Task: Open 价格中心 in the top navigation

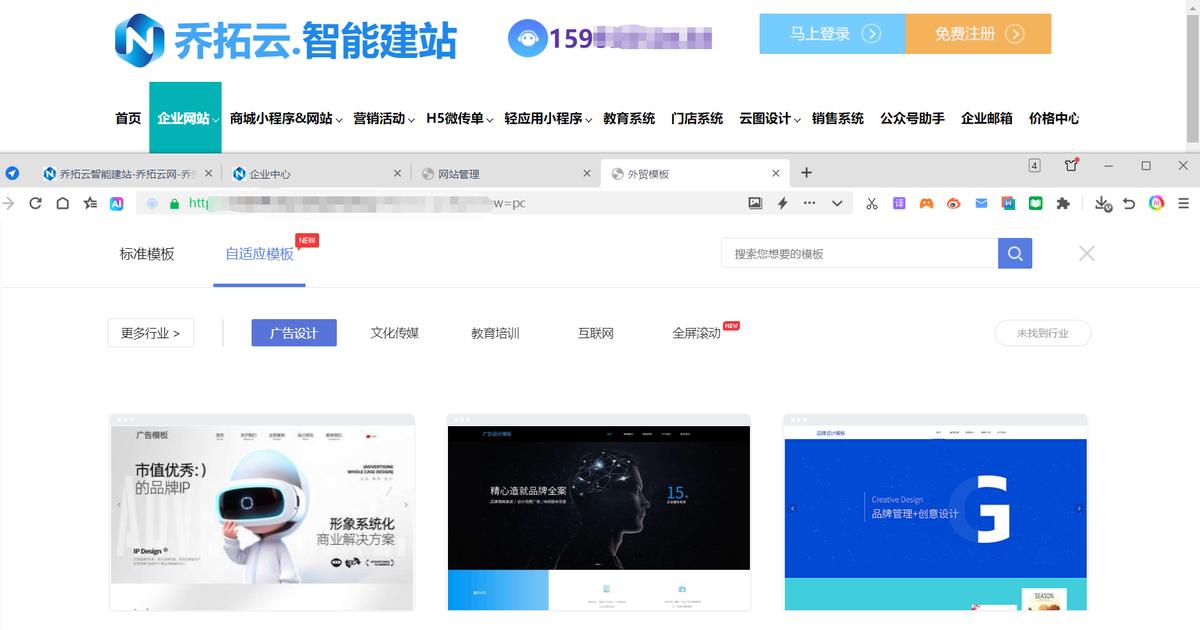Action: click(x=1054, y=118)
